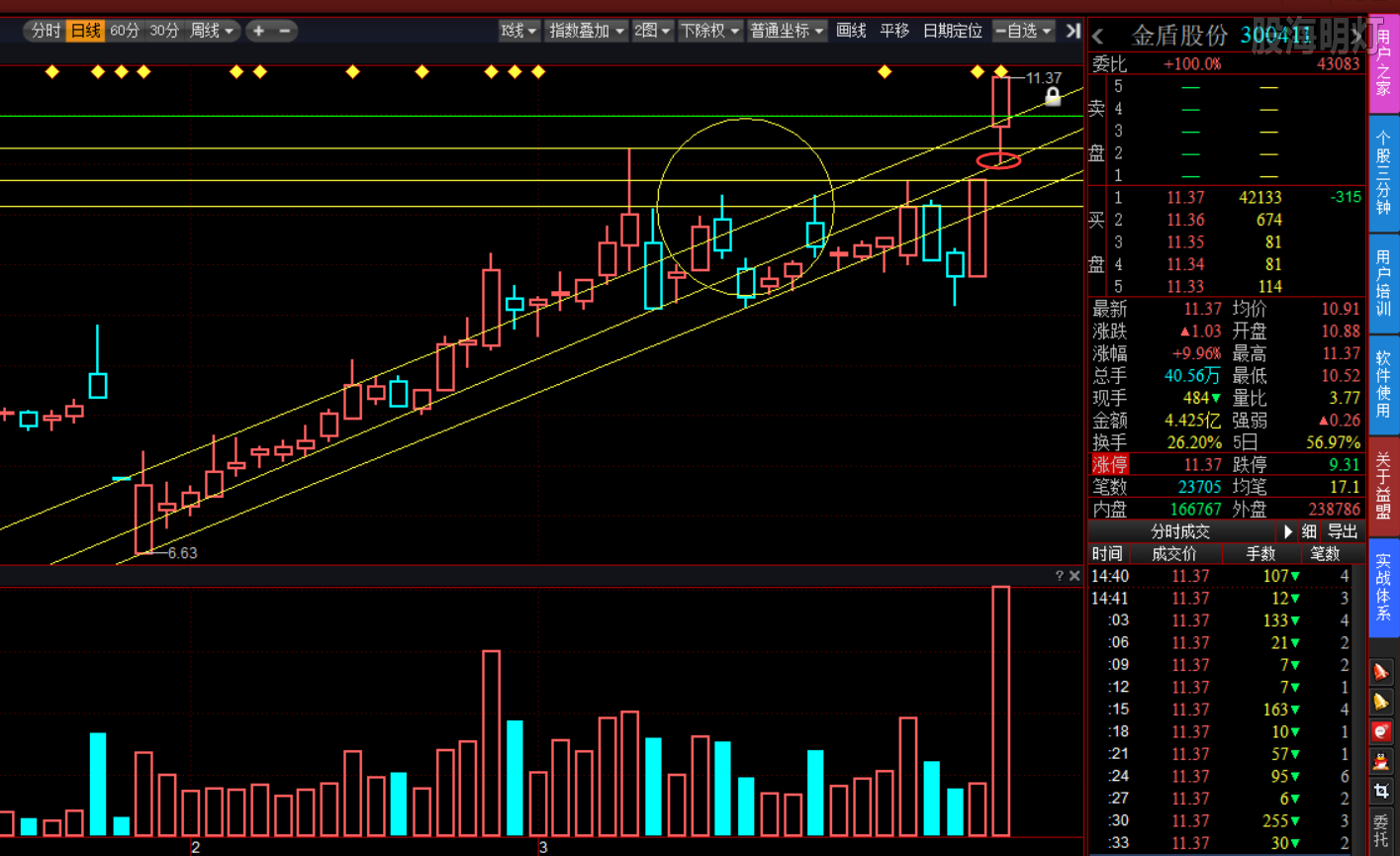Click the 分时成交 panel header
This screenshot has width=1400, height=856.
[1179, 531]
